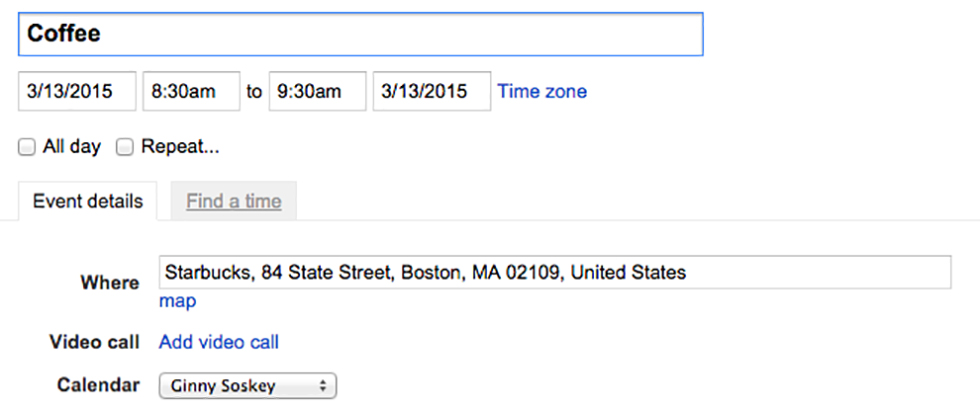Expand the Ginny Soskey calendar dropdown
Image resolution: width=980 pixels, height=408 pixels.
tap(248, 385)
